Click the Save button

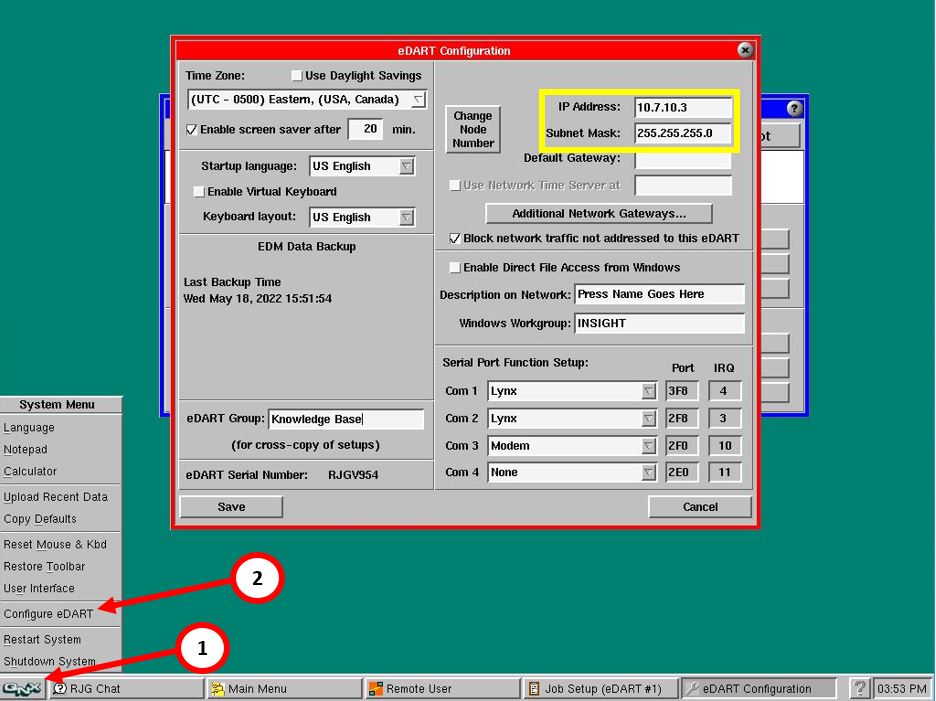click(x=231, y=507)
